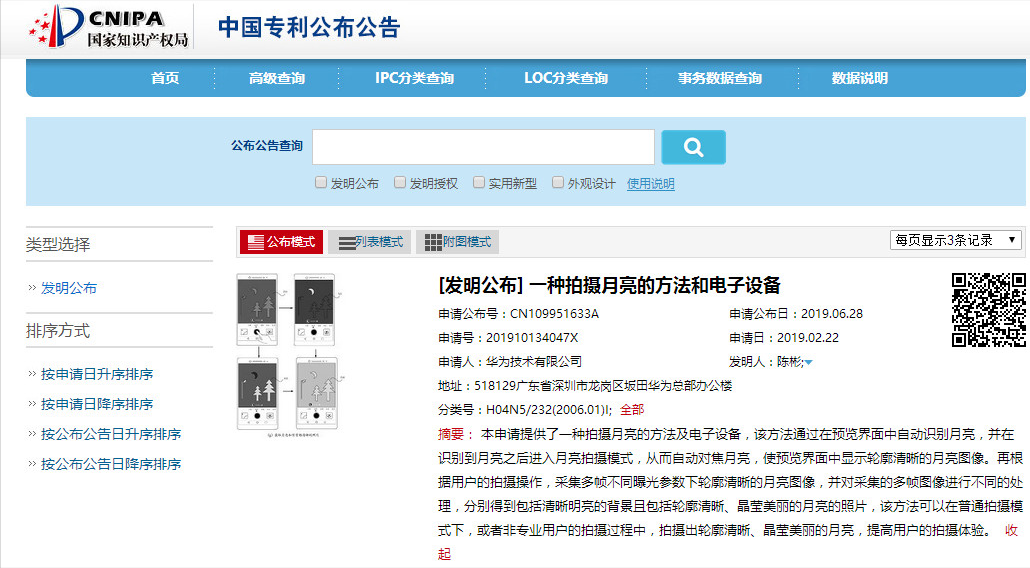
Task: Toggle the 外观设计 checkbox
Action: coord(558,183)
